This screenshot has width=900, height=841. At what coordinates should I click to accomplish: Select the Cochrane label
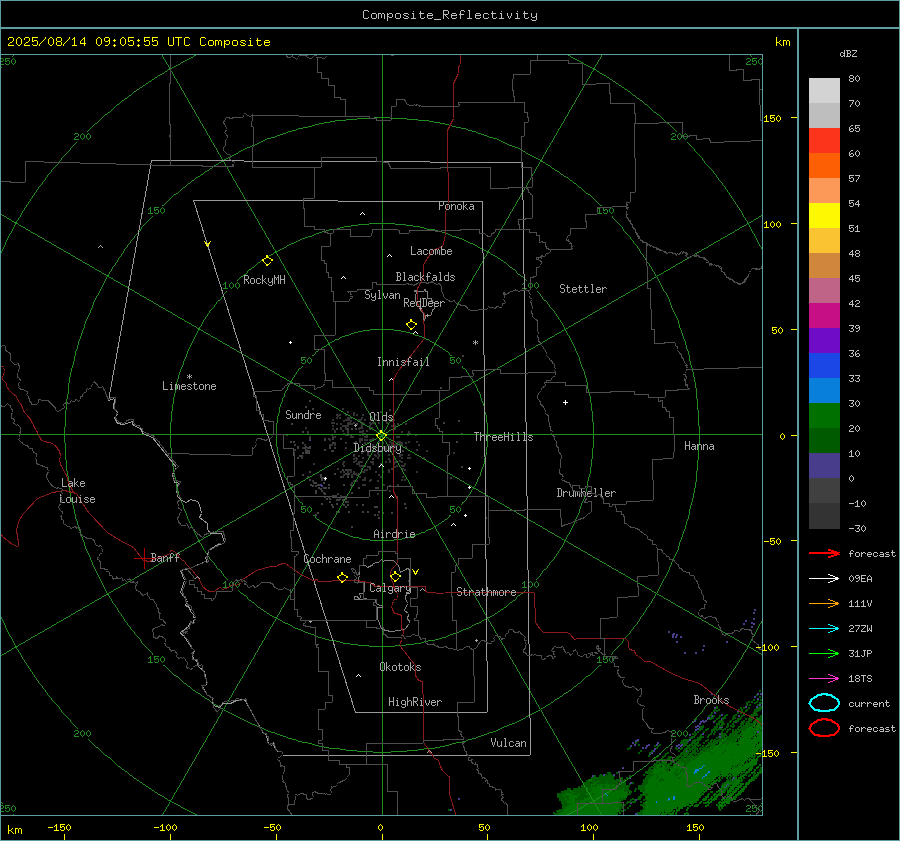pos(327,559)
